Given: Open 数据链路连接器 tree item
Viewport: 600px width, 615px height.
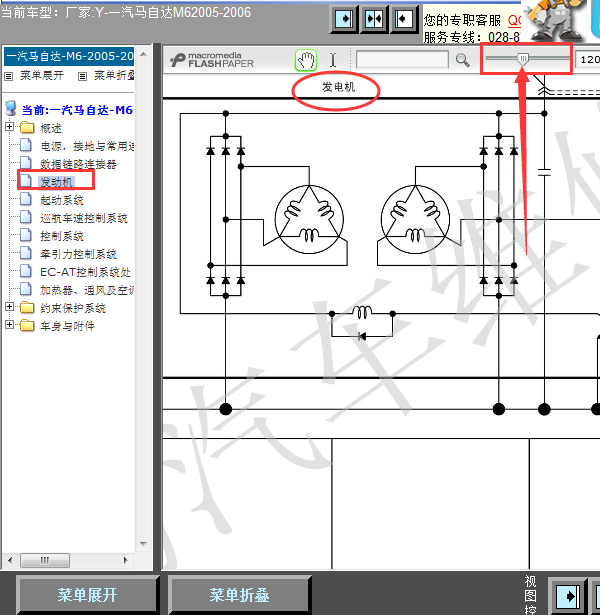Looking at the screenshot, I should [x=78, y=164].
